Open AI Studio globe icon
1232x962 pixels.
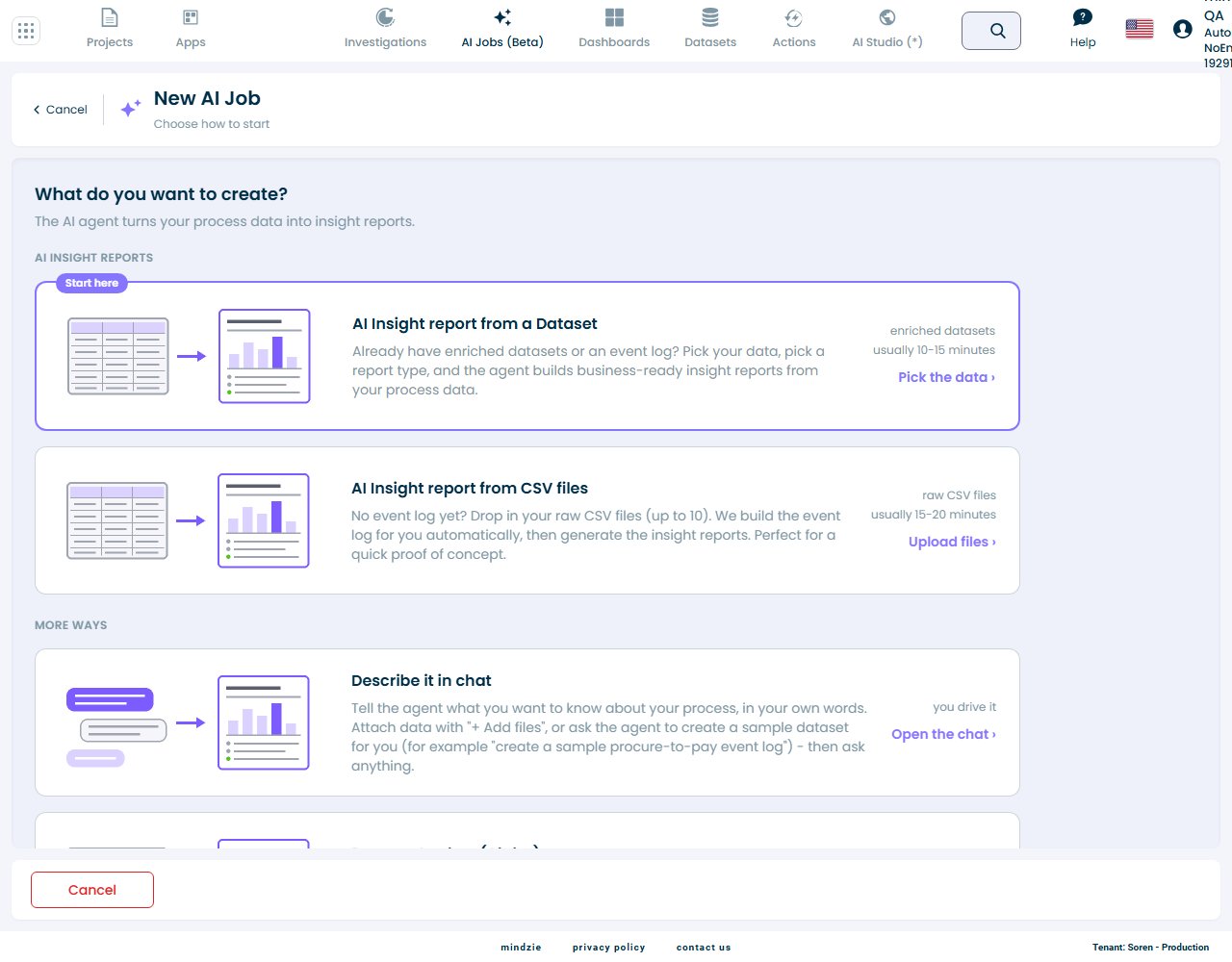887,17
